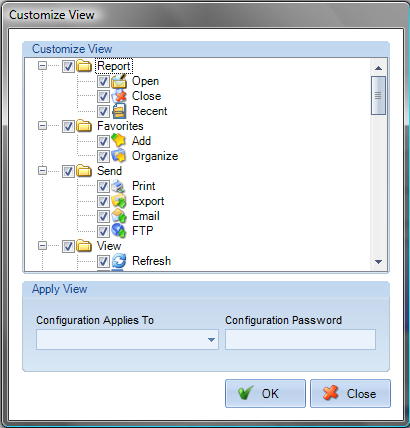Click the Add favorite star icon
Viewport: 410px width, 428px height.
(119, 141)
